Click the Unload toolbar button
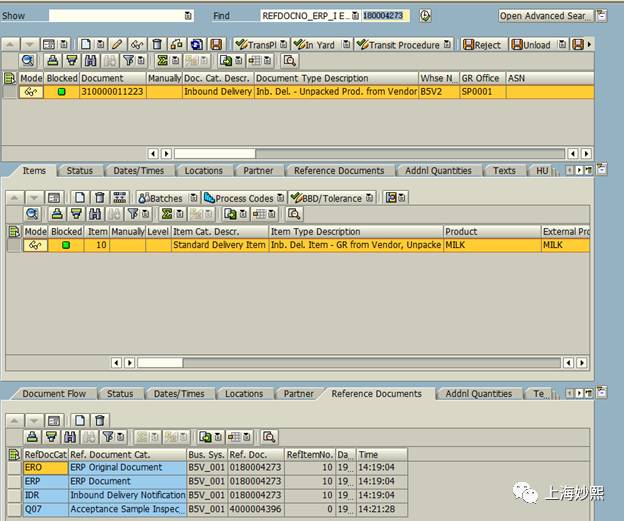The height and width of the screenshot is (521, 624). coord(531,45)
